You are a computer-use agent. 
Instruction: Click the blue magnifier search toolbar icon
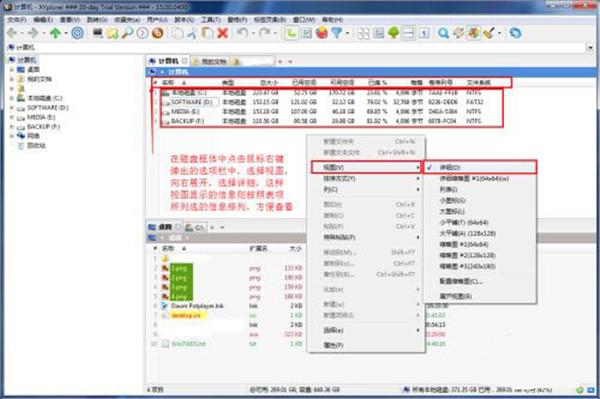[443, 33]
